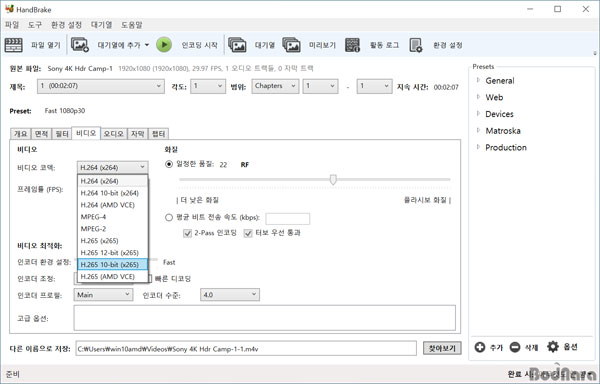Click the RF quality slider handle
The width and height of the screenshot is (600, 384).
[333, 179]
